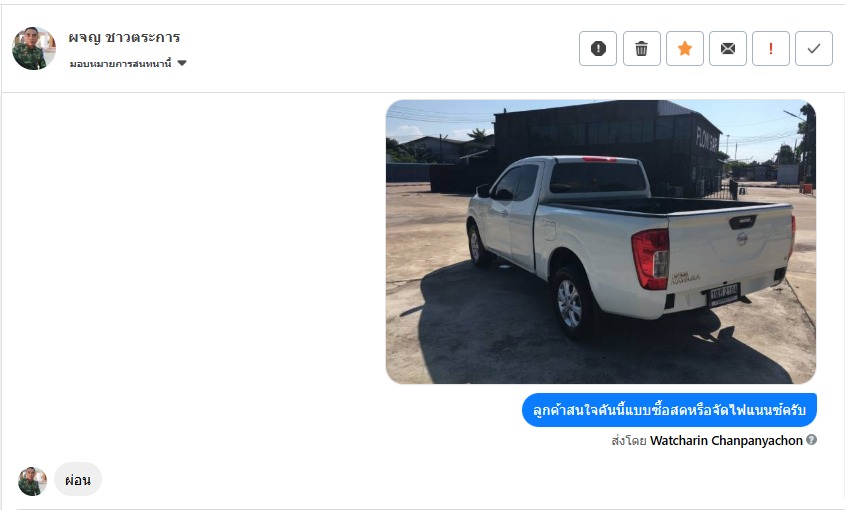Open profile of ผจญ ชาวตระการ by name
This screenshot has height=510, width=845.
[124, 37]
